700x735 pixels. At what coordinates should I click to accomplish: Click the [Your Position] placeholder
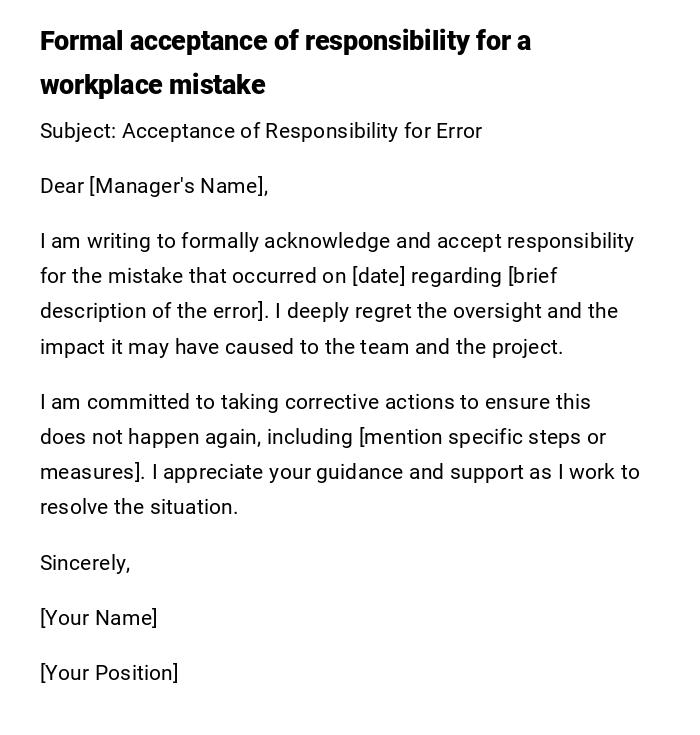pyautogui.click(x=109, y=673)
